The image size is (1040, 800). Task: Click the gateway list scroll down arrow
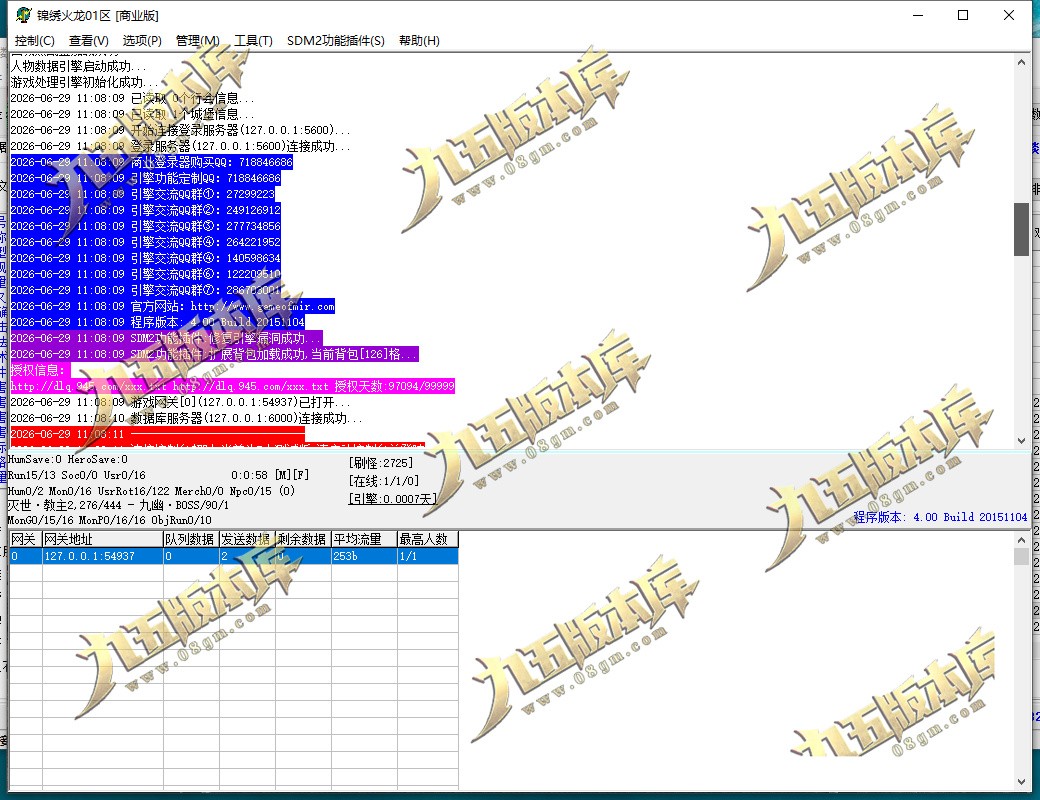1021,782
